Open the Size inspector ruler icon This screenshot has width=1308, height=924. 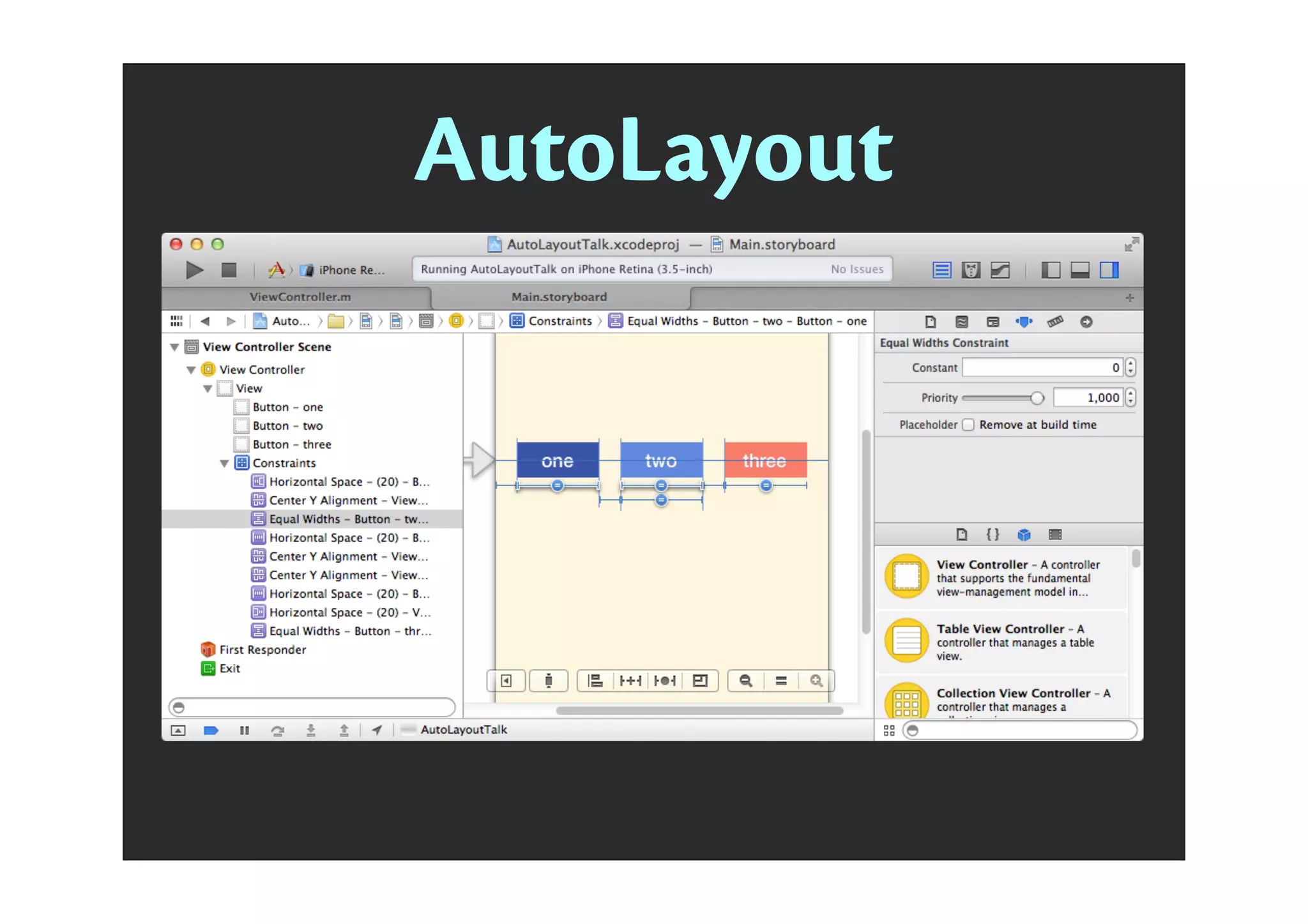[1055, 322]
